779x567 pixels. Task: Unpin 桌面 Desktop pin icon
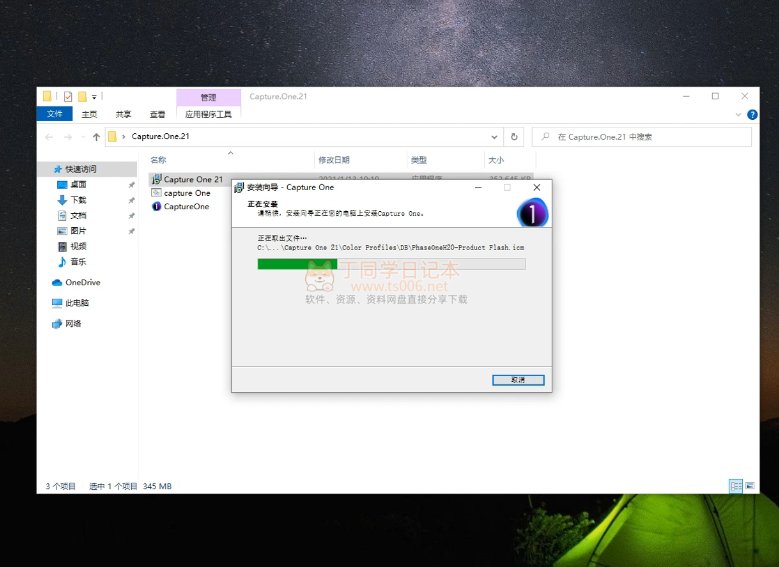[131, 185]
